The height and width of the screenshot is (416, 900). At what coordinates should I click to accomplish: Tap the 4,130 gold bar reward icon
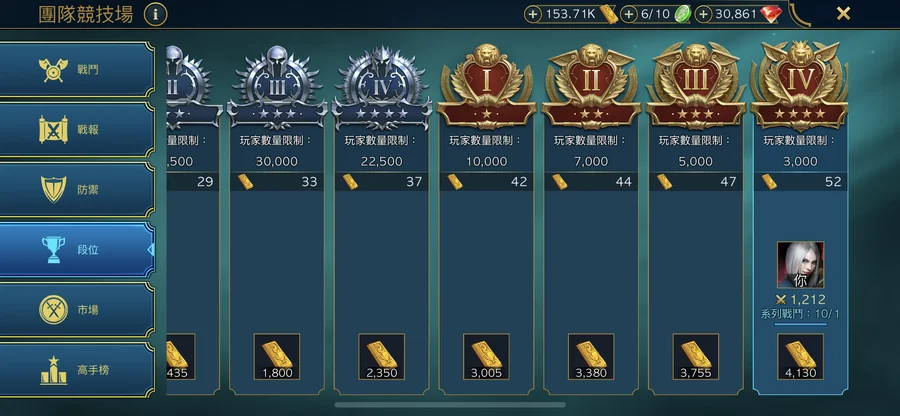(x=800, y=356)
